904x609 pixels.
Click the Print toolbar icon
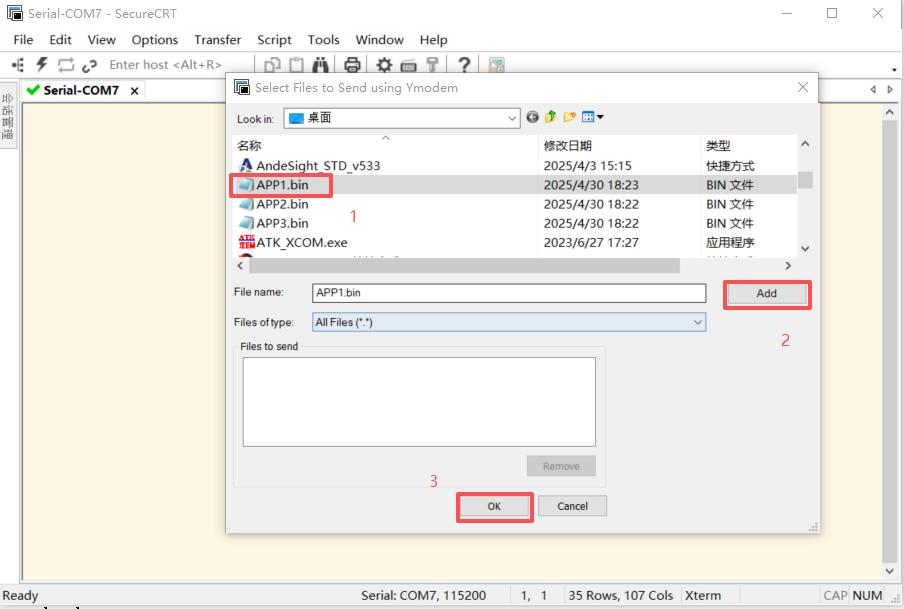(352, 65)
